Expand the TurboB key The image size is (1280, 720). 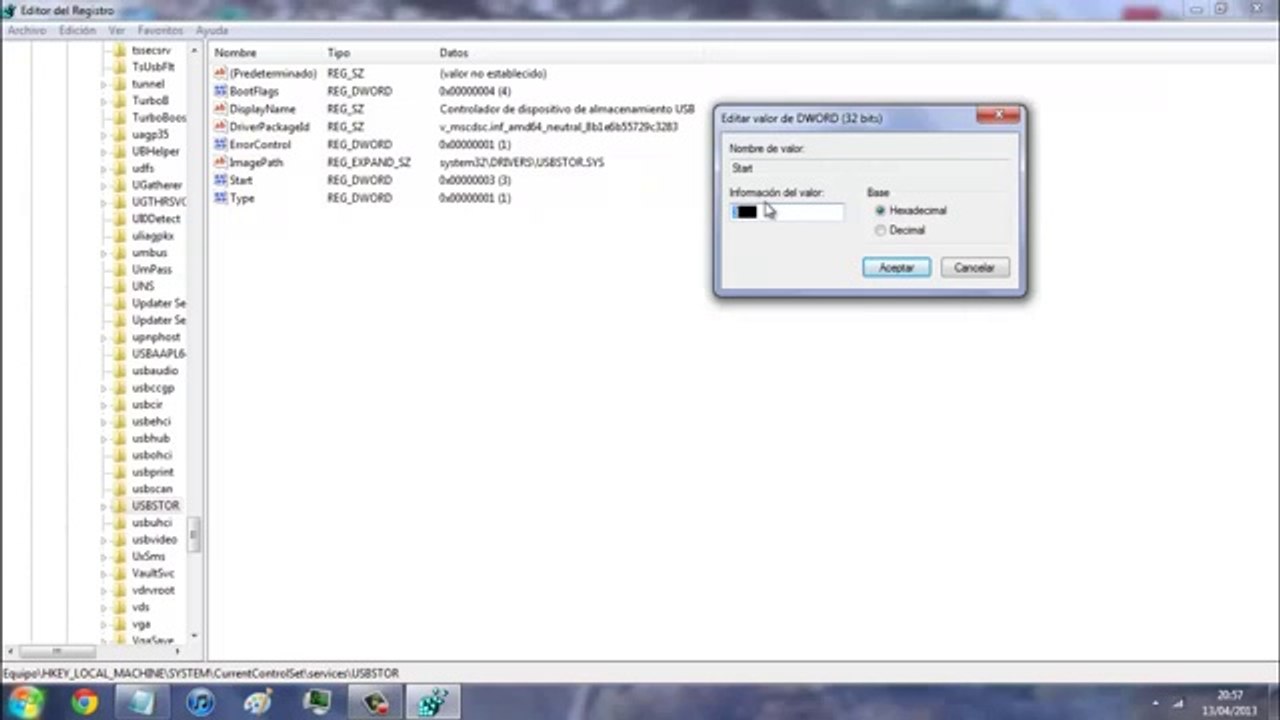tap(103, 101)
